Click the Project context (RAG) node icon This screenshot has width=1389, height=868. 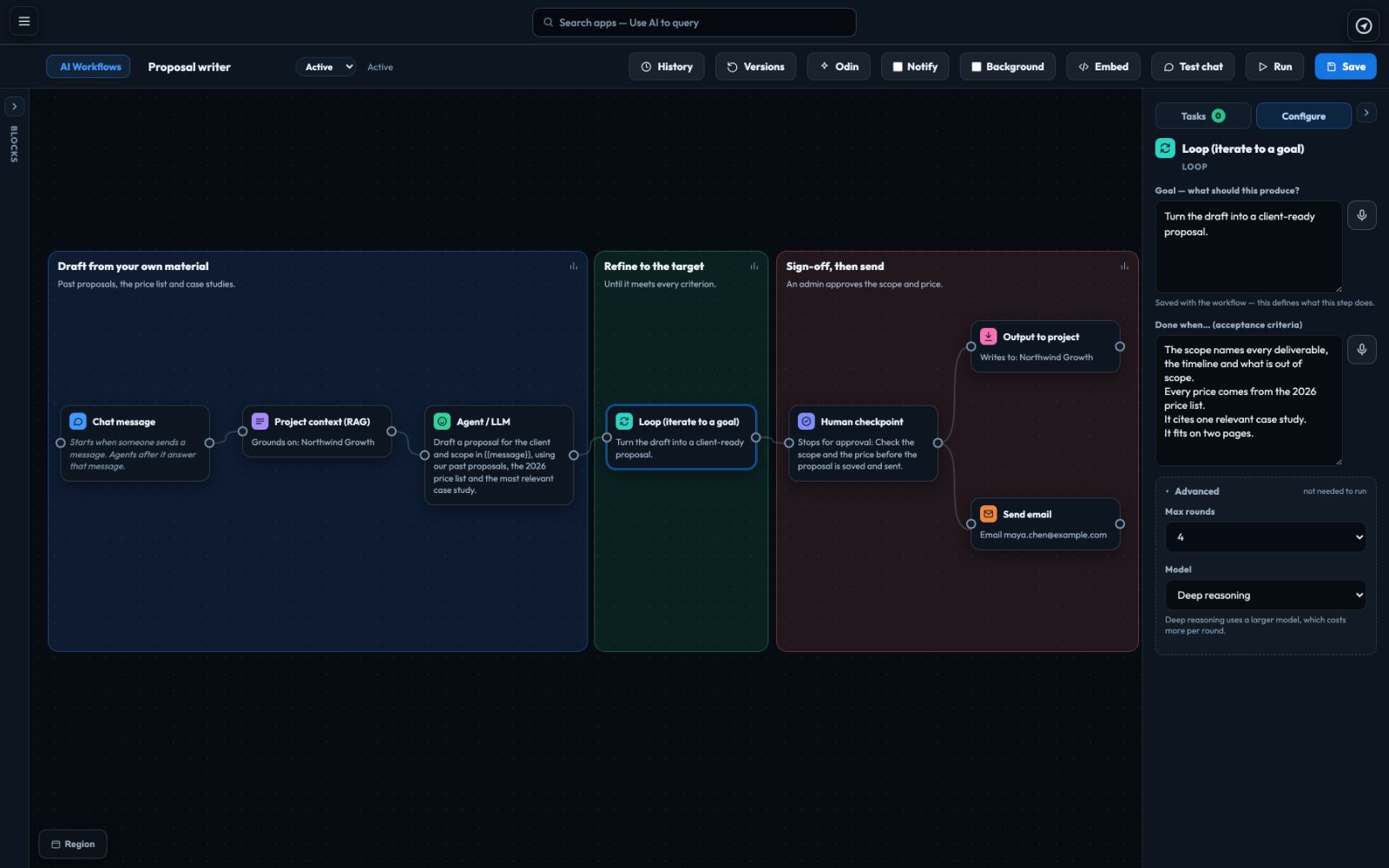click(260, 422)
